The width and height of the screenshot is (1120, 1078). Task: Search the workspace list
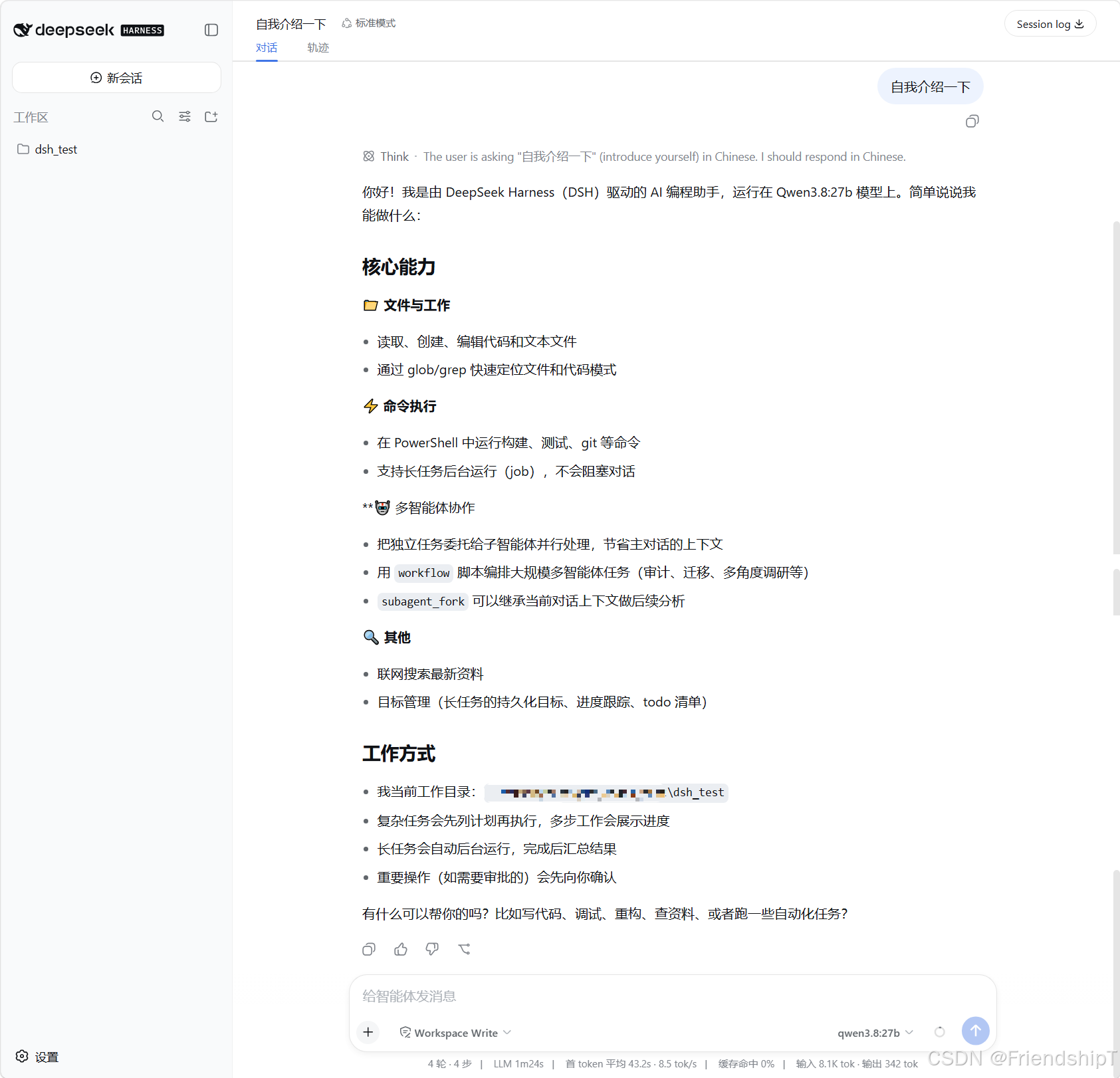point(158,116)
